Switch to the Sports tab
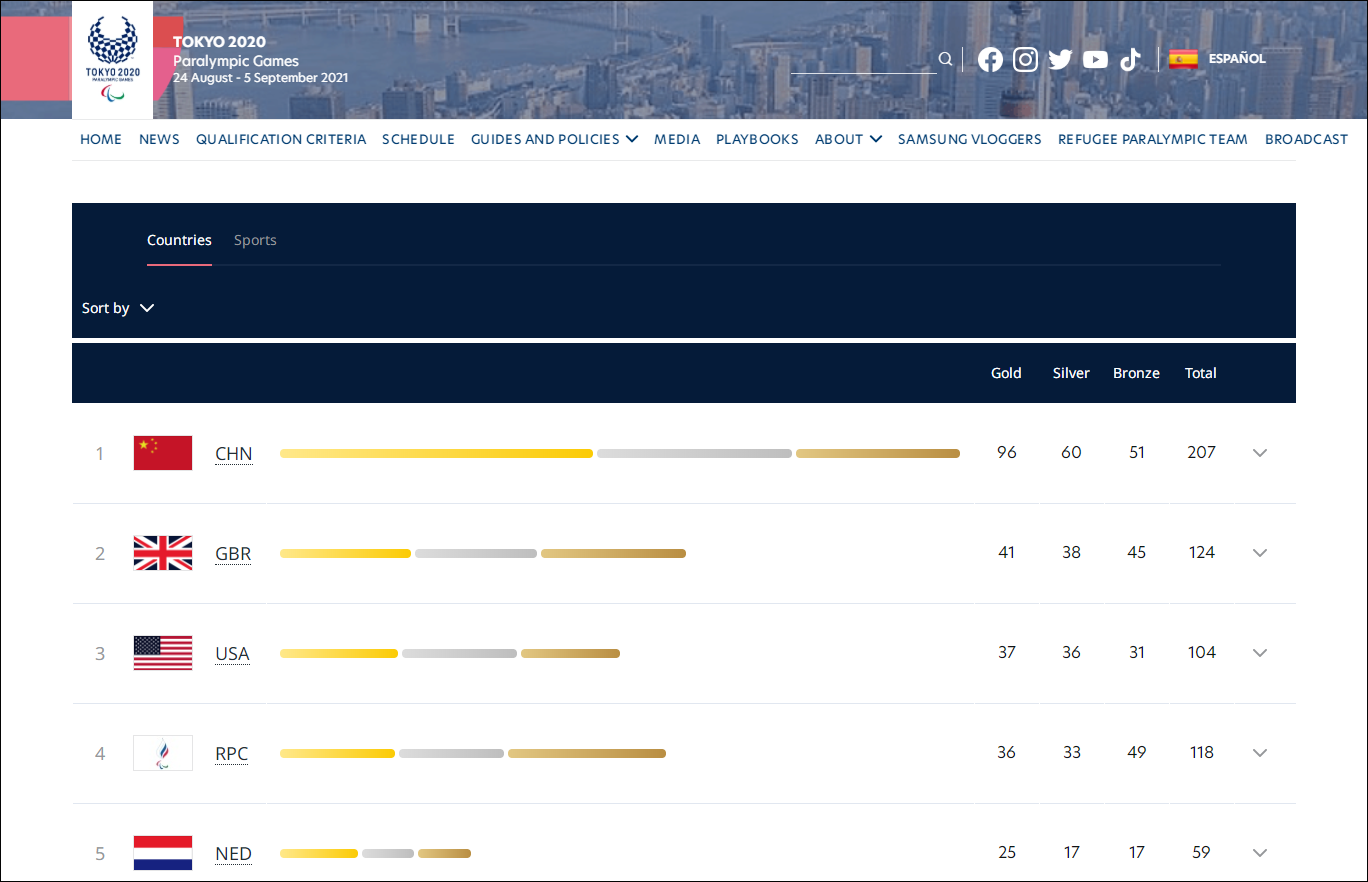Screen dimensions: 1368x882 [x=255, y=240]
